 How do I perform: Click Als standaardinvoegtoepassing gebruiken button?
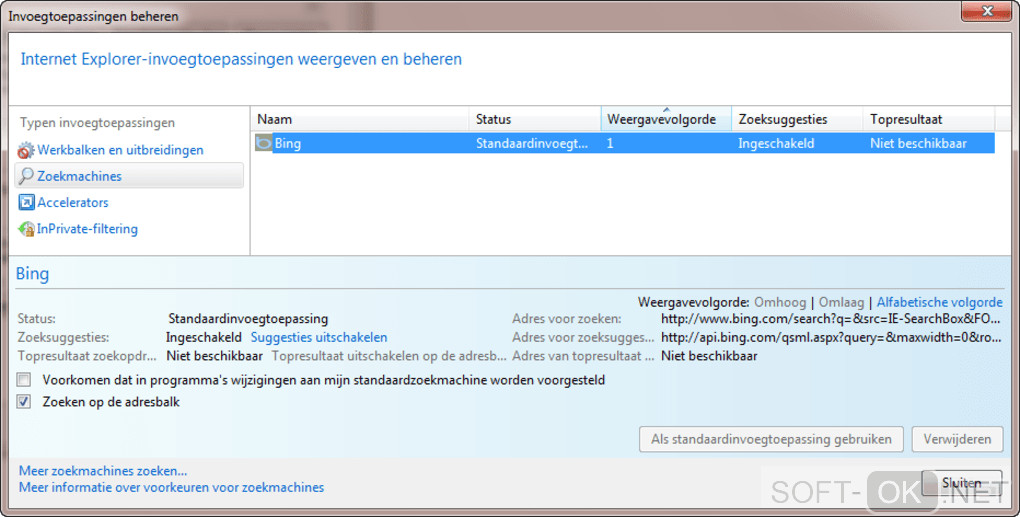click(x=771, y=439)
